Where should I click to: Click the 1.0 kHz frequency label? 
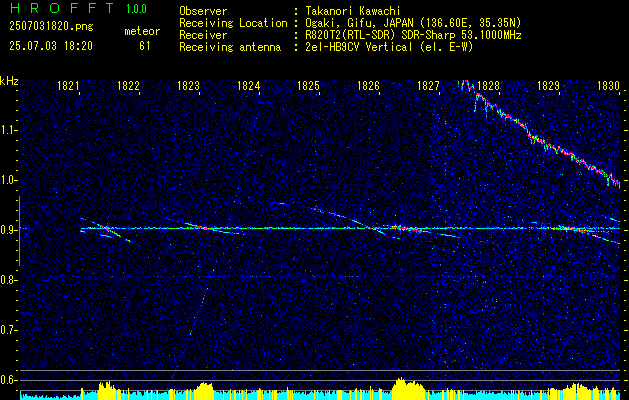tap(7, 180)
